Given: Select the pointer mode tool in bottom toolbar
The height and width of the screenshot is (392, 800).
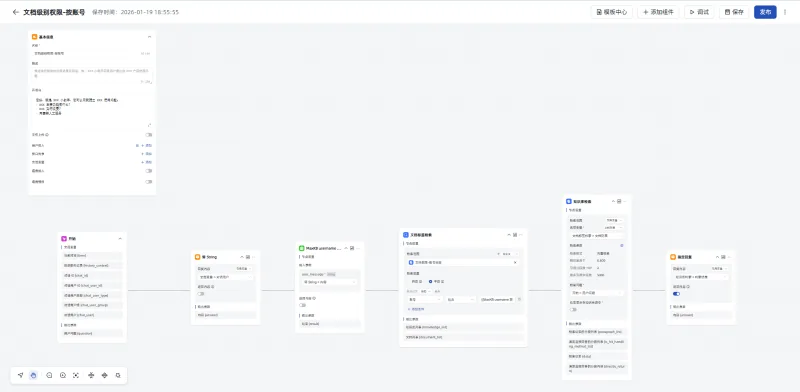Looking at the screenshot, I should (20, 375).
